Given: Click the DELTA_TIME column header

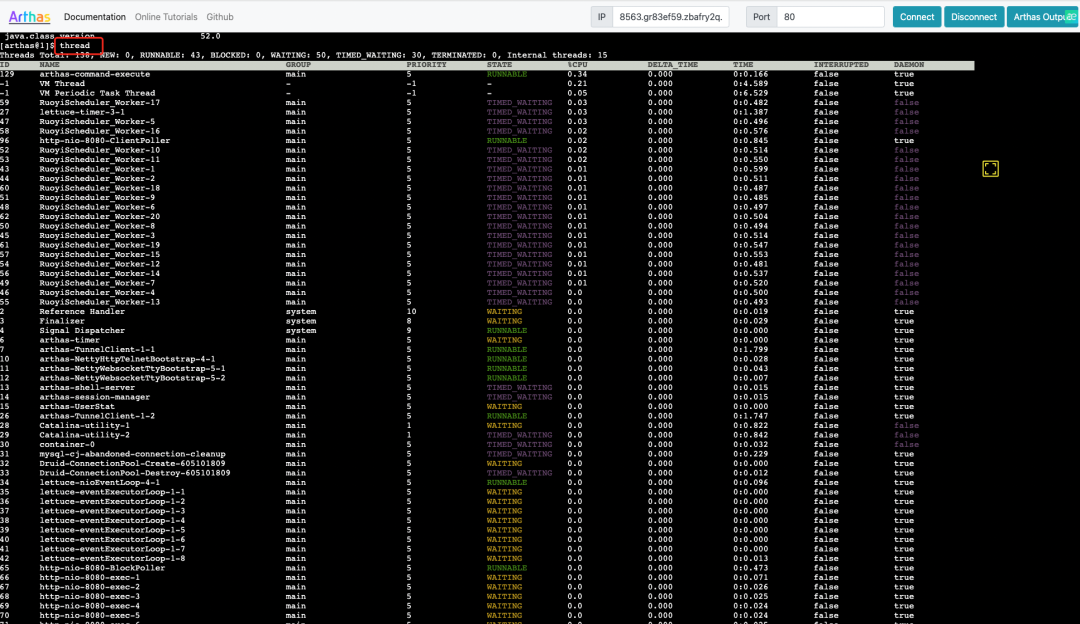Looking at the screenshot, I should pos(672,65).
